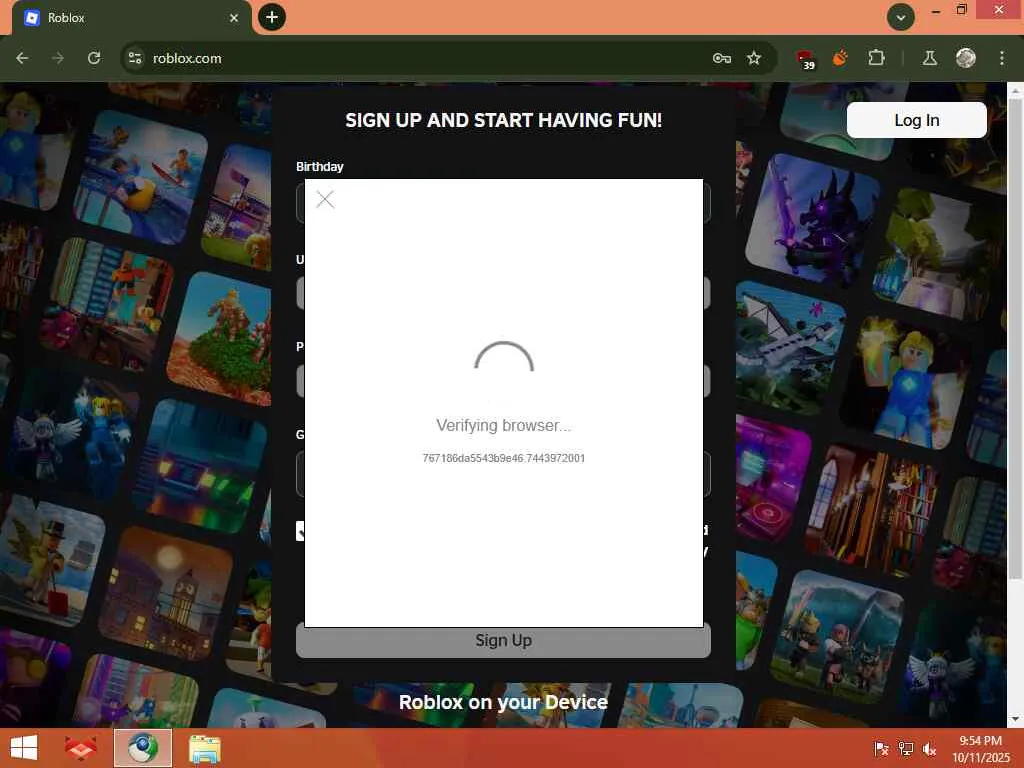Open File Explorer from taskbar
The height and width of the screenshot is (768, 1024).
click(204, 748)
